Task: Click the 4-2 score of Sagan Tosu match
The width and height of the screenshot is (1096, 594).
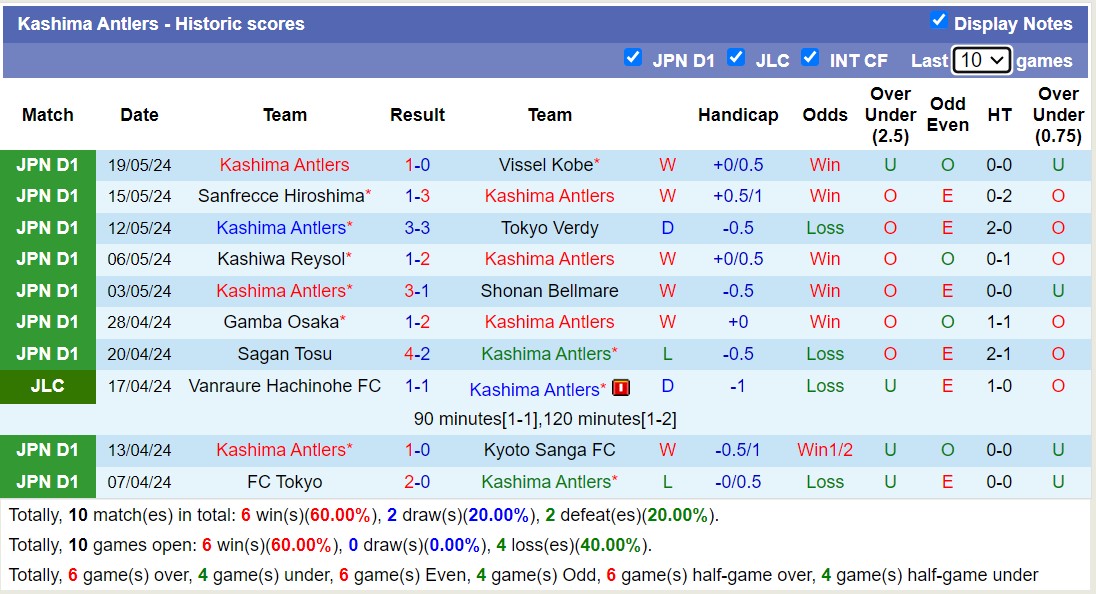Action: pyautogui.click(x=417, y=354)
